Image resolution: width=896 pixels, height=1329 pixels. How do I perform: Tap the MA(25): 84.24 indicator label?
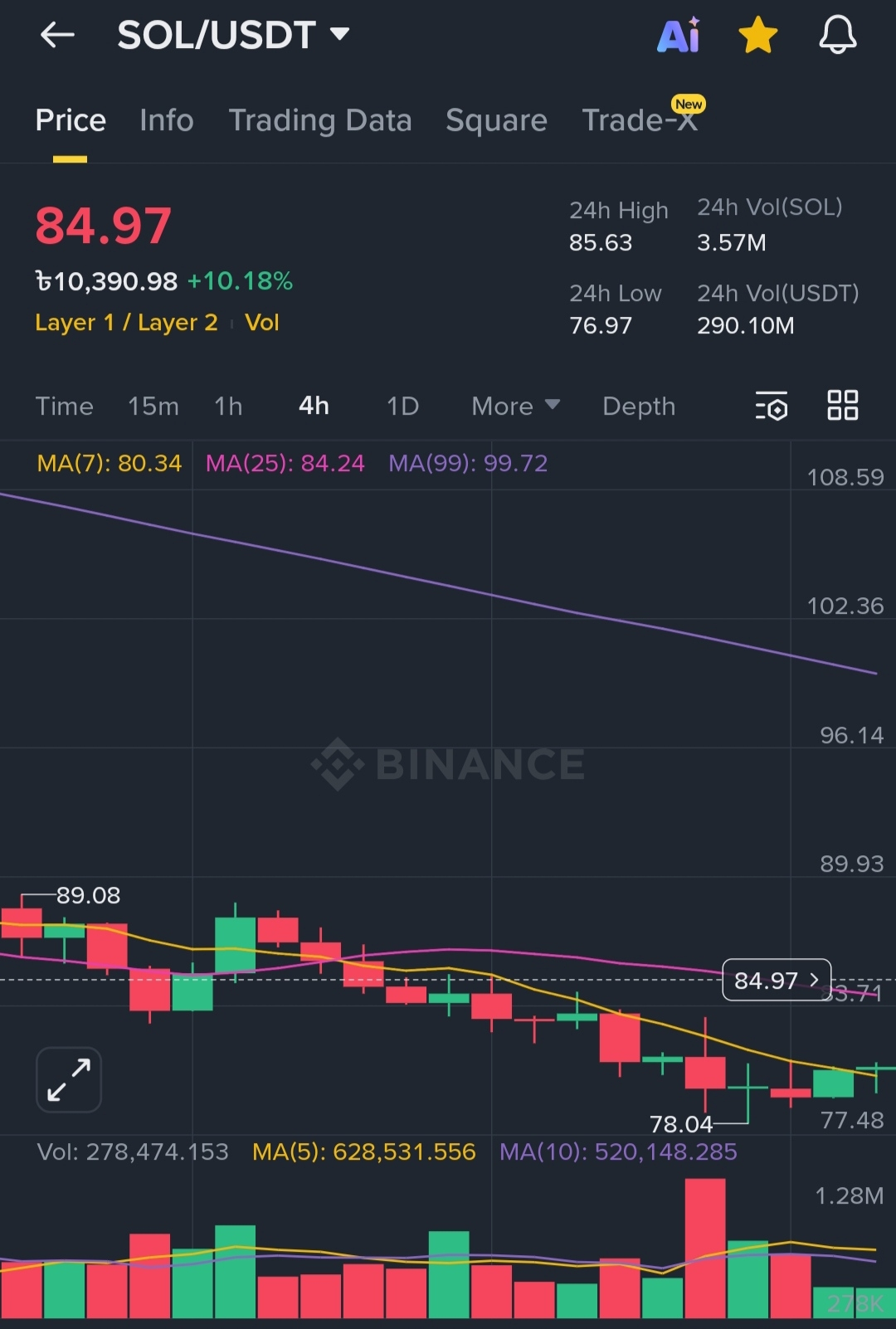pos(285,463)
